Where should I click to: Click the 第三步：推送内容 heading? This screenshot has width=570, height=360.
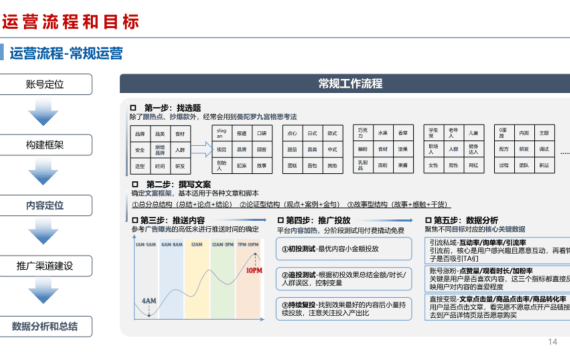point(172,220)
